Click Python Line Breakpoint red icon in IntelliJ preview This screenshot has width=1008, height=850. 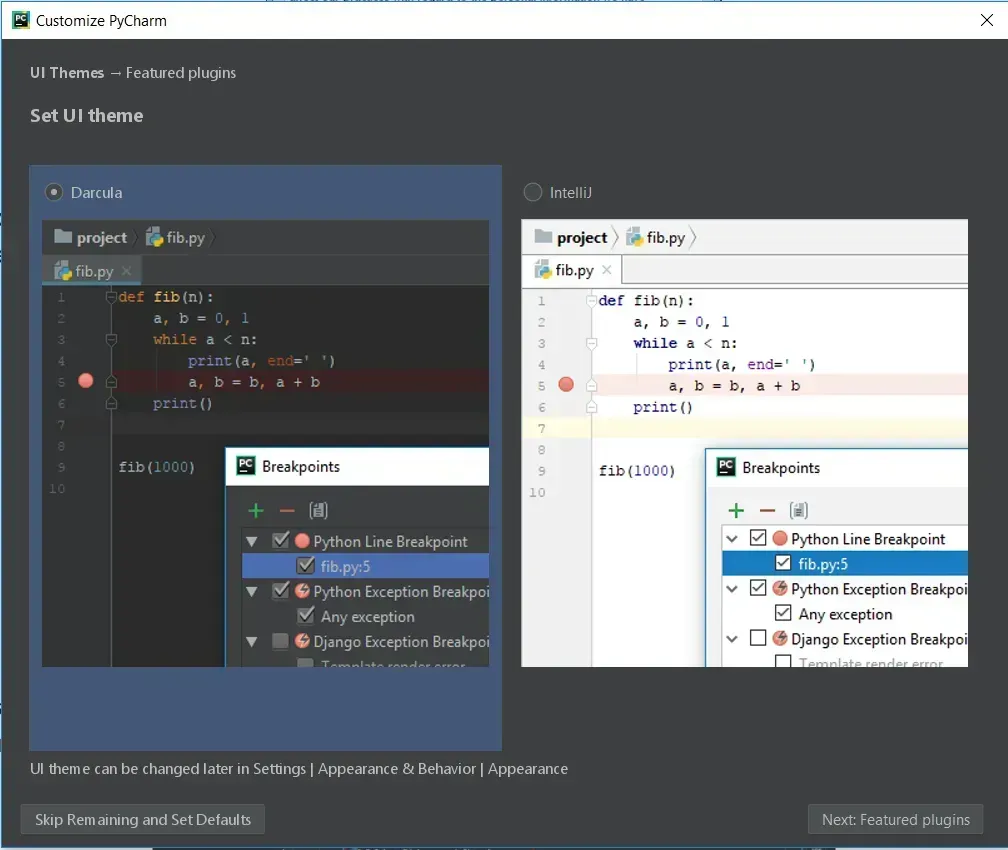pos(780,538)
